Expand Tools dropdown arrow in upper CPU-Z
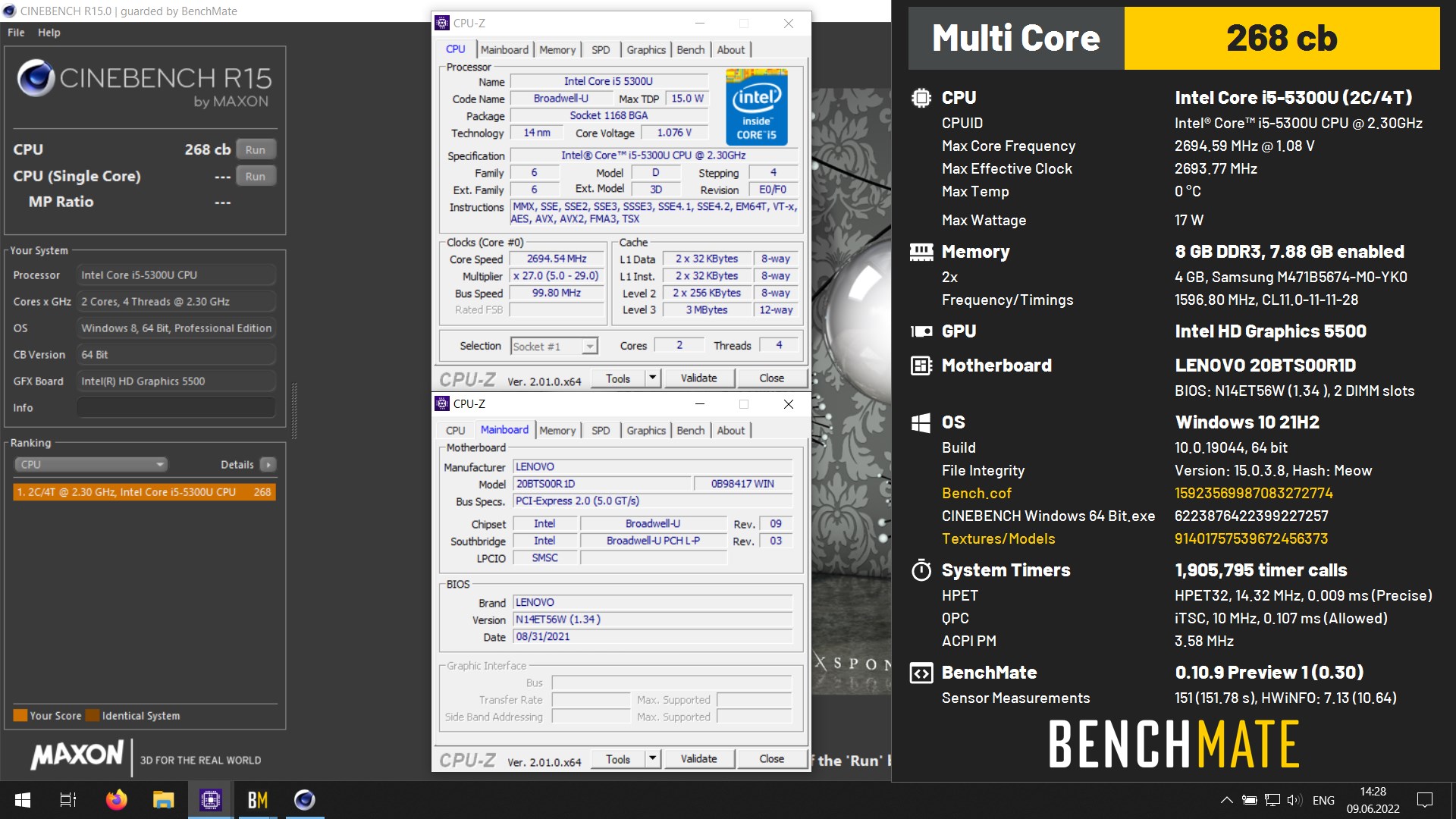The width and height of the screenshot is (1456, 819). [652, 378]
